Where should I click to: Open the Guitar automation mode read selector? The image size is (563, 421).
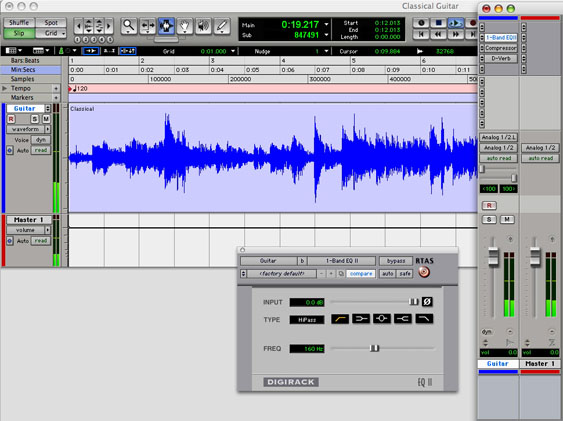(41, 150)
